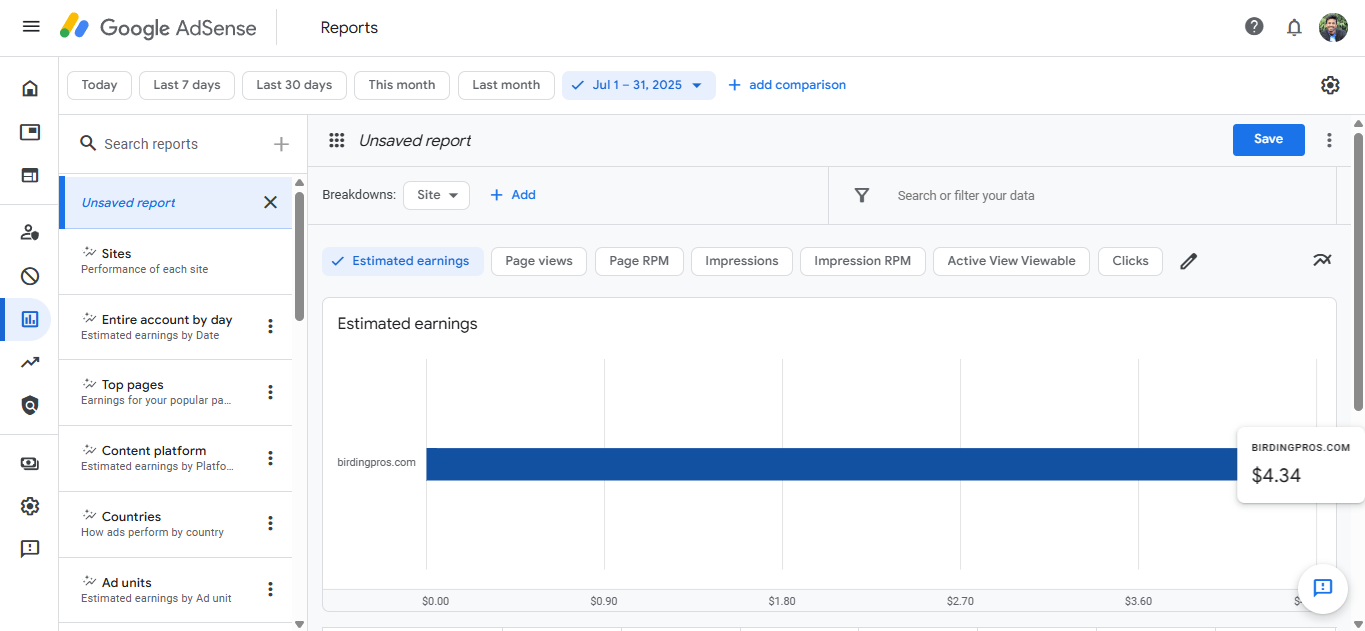The height and width of the screenshot is (631, 1365).
Task: Open the floating feedback chat button
Action: (1323, 587)
